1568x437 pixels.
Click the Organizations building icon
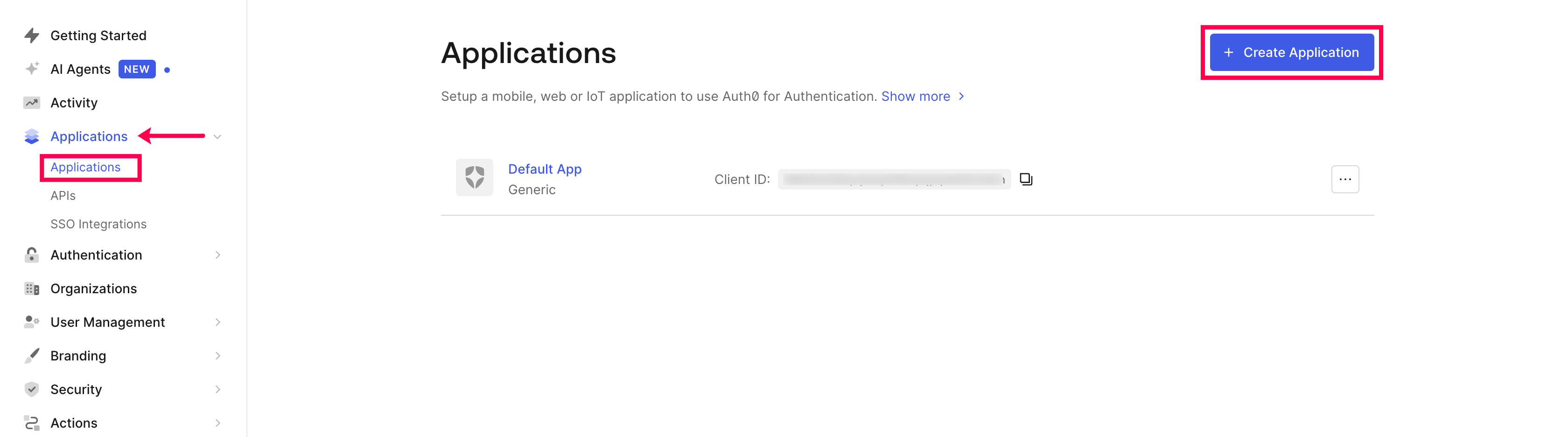(32, 289)
